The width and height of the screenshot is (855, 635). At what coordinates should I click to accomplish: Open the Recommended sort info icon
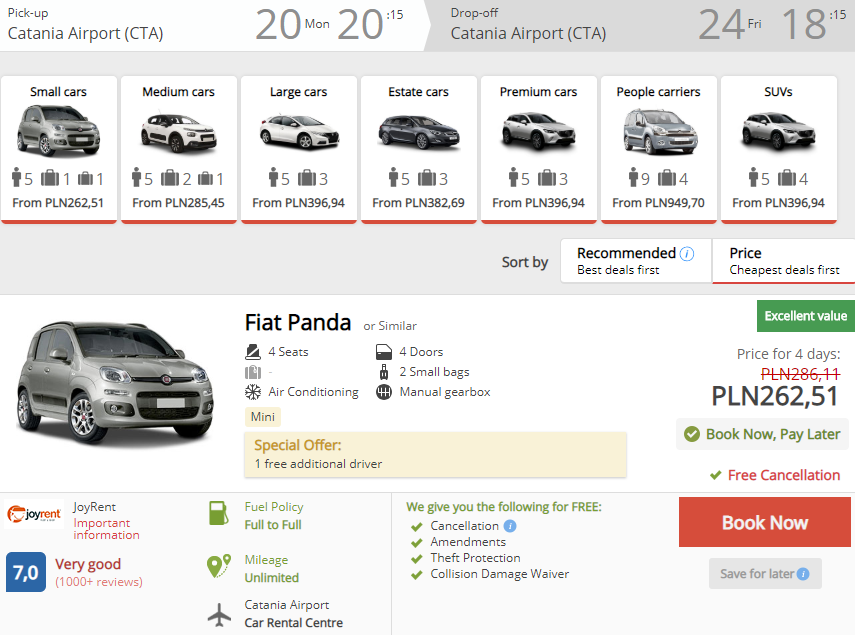coord(687,254)
